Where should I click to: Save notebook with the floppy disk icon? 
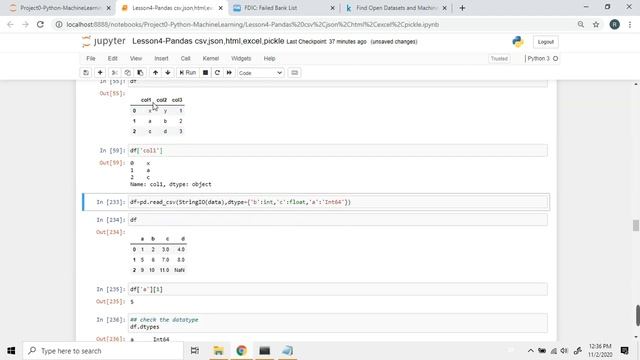86,73
